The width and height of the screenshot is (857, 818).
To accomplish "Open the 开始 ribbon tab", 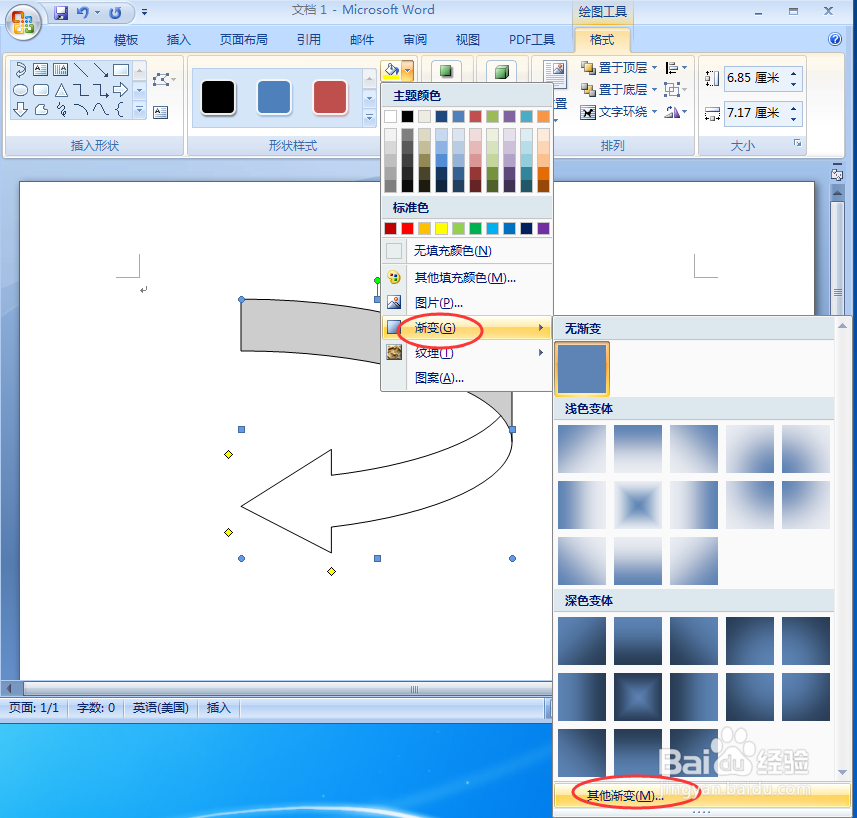I will point(73,39).
